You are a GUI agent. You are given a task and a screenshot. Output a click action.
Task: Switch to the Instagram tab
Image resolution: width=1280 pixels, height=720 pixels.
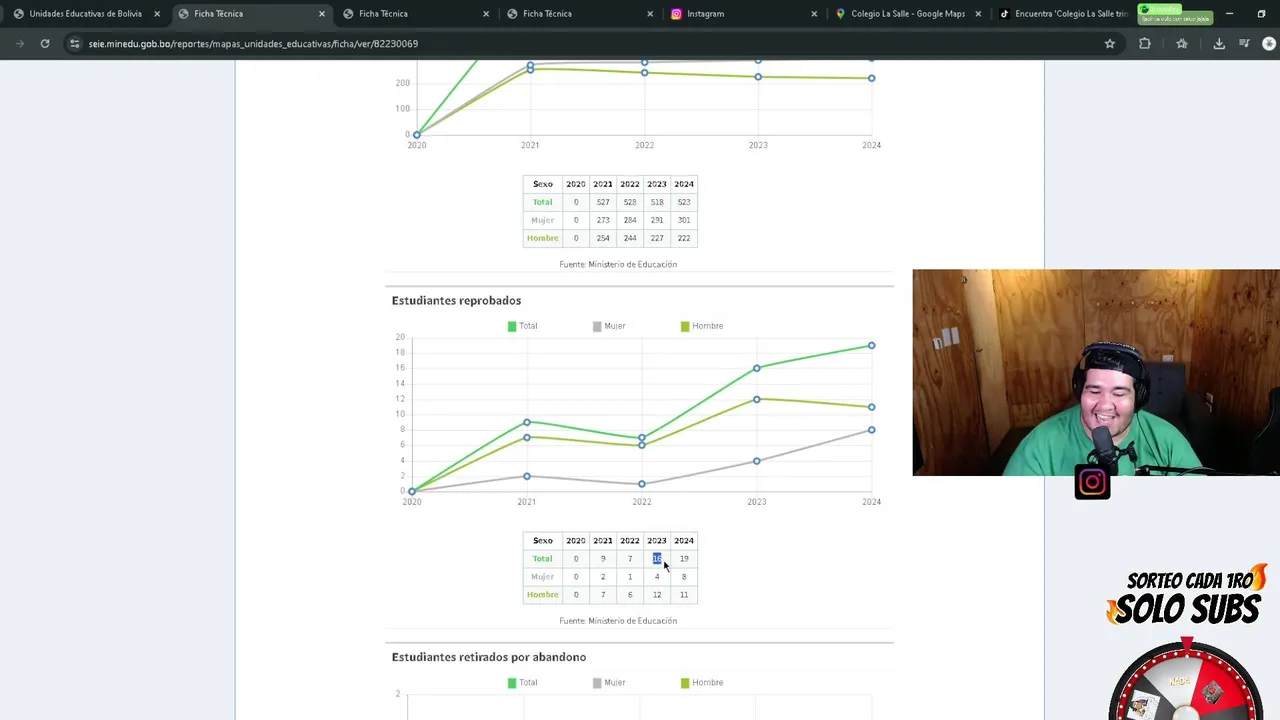[742, 14]
